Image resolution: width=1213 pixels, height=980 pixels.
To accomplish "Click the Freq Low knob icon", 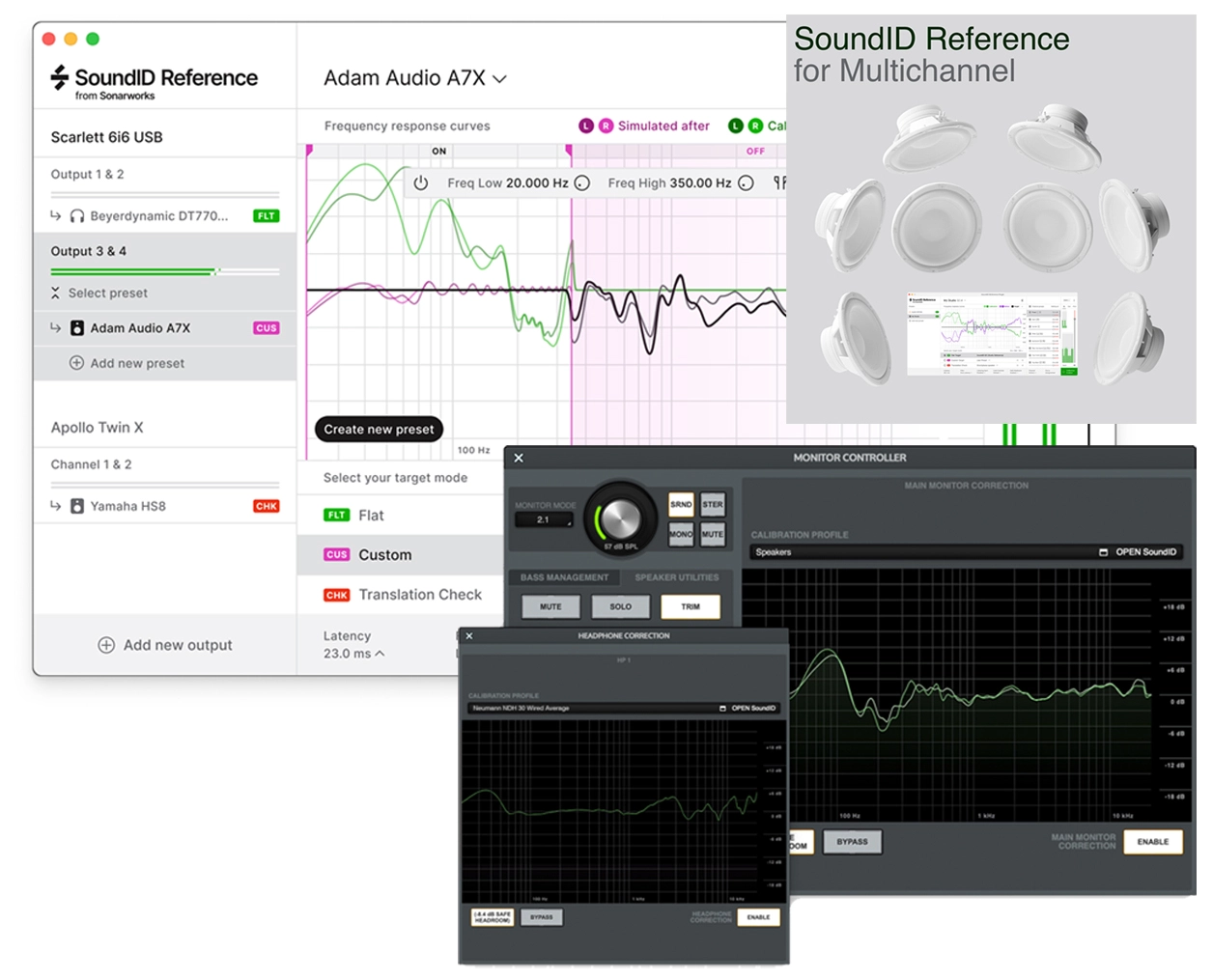I will tap(582, 182).
